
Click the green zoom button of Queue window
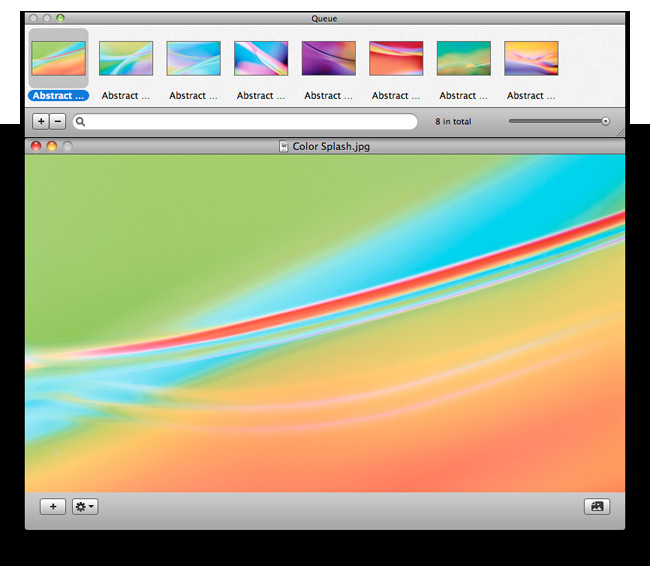point(61,18)
